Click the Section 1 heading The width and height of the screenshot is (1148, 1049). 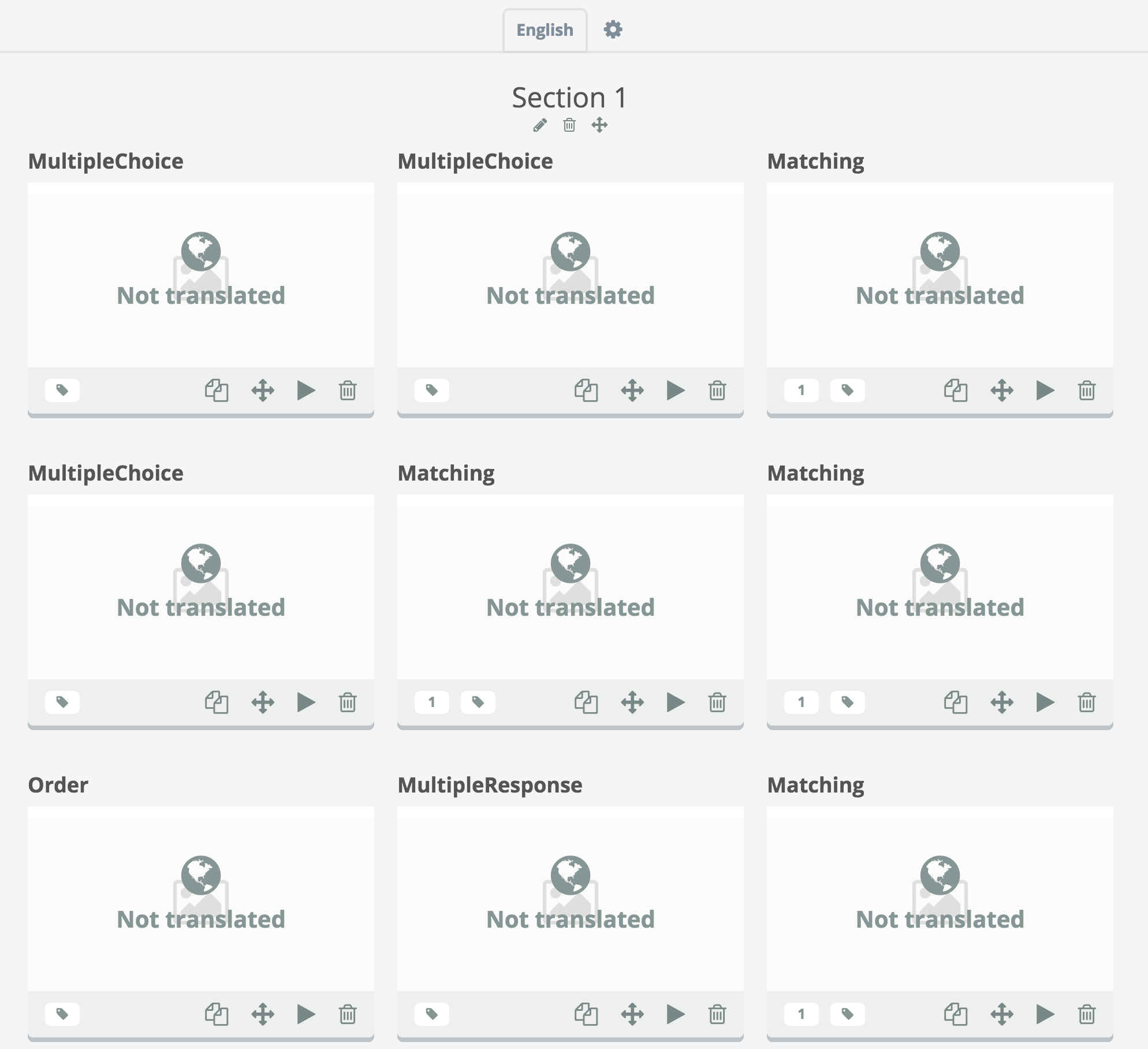click(x=569, y=97)
